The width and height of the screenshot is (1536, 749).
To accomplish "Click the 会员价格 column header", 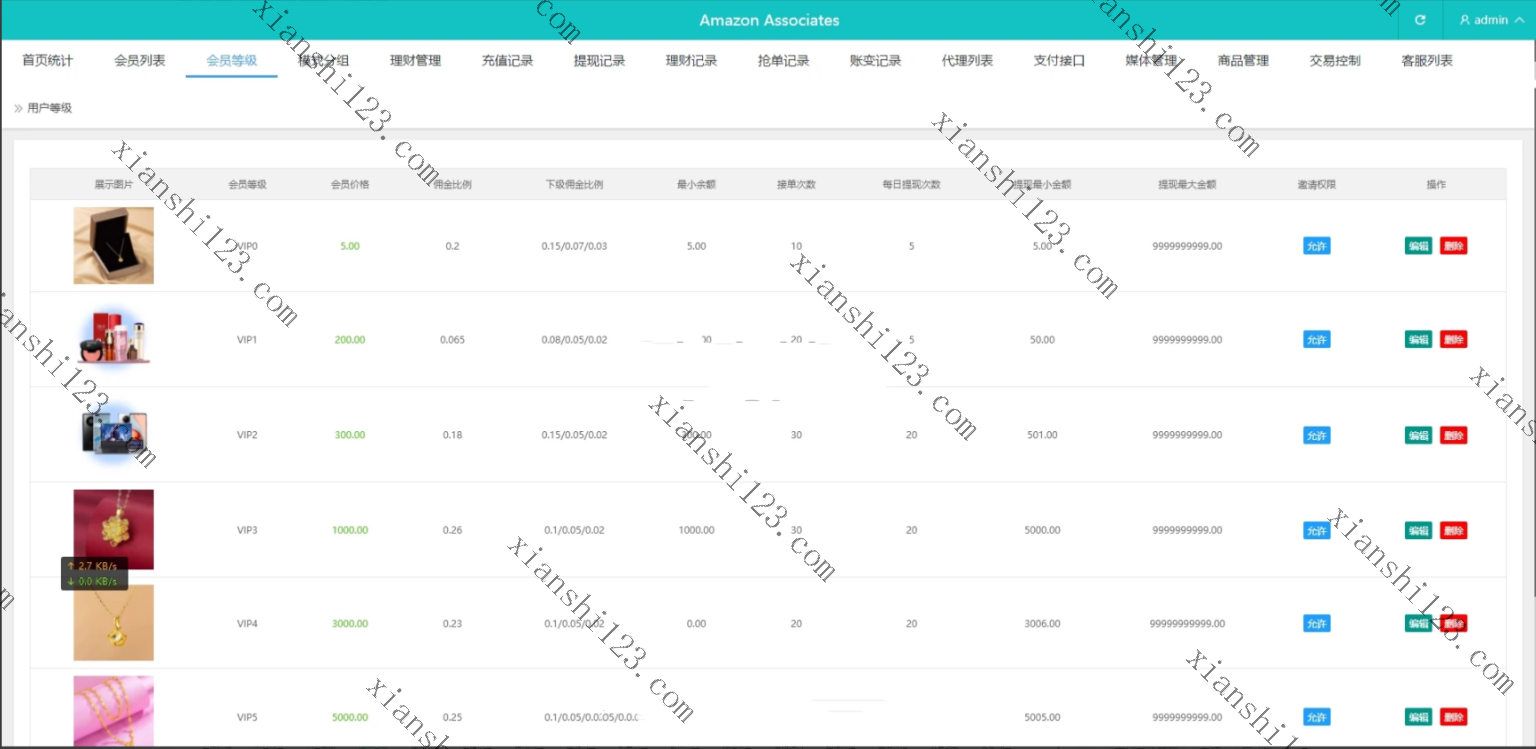I will [x=350, y=185].
